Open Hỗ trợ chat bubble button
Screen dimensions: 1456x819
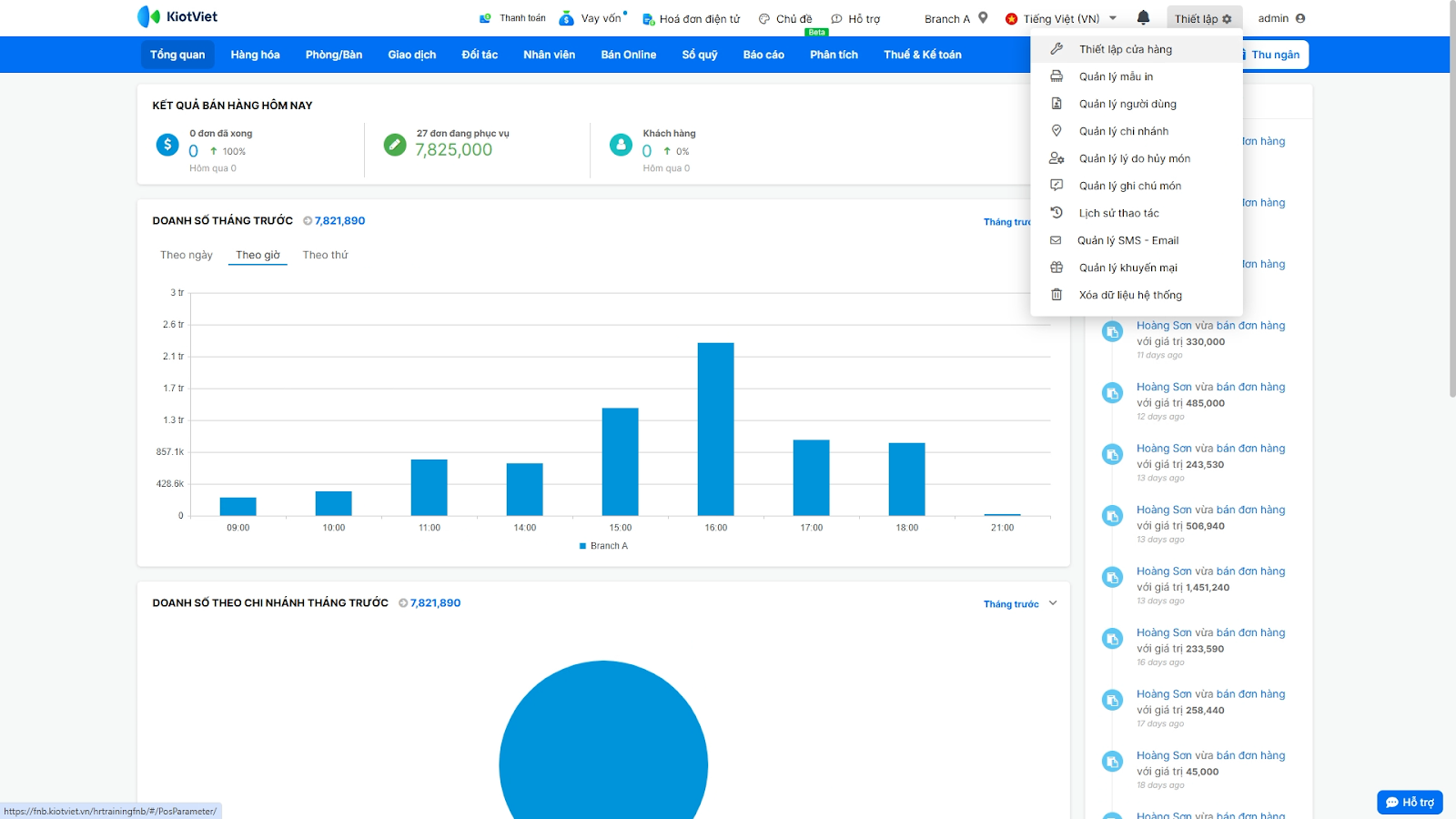coord(1410,802)
